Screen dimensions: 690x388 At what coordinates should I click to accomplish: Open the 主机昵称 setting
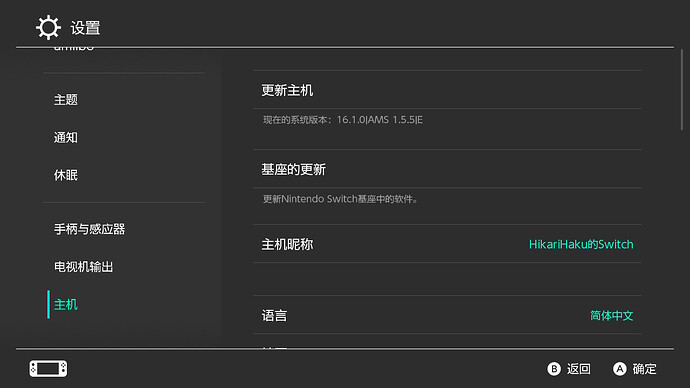tap(447, 244)
